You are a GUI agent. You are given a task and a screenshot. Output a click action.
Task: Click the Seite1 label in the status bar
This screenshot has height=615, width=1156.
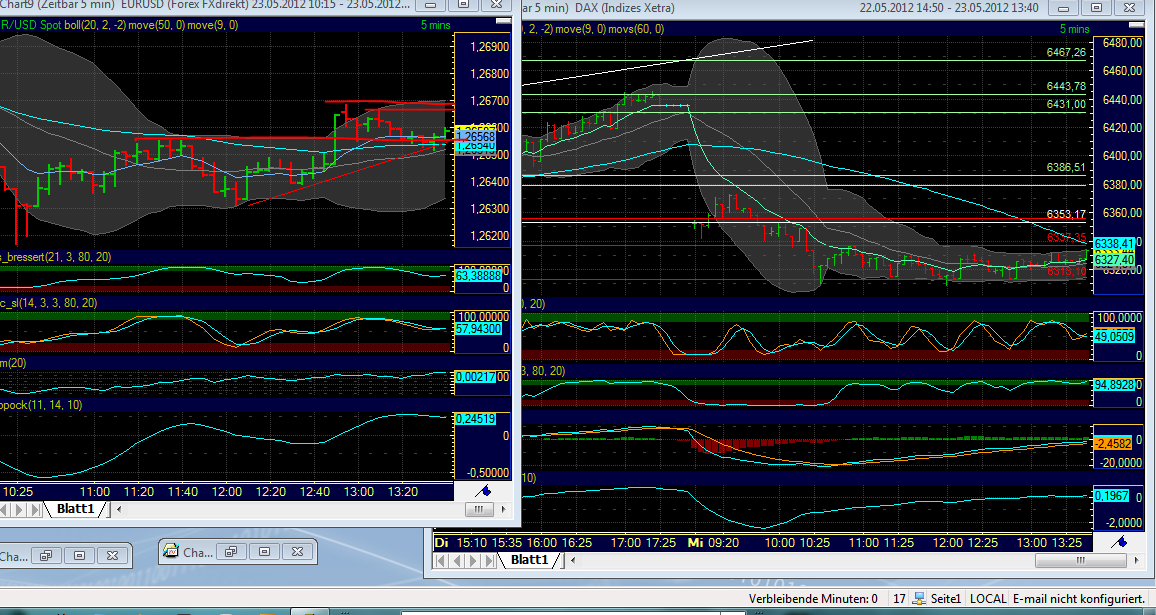coord(946,598)
